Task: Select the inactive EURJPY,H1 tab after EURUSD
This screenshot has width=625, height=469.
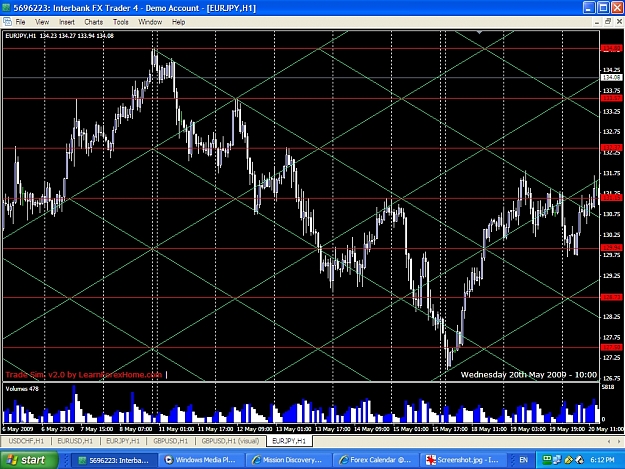Action: click(123, 441)
